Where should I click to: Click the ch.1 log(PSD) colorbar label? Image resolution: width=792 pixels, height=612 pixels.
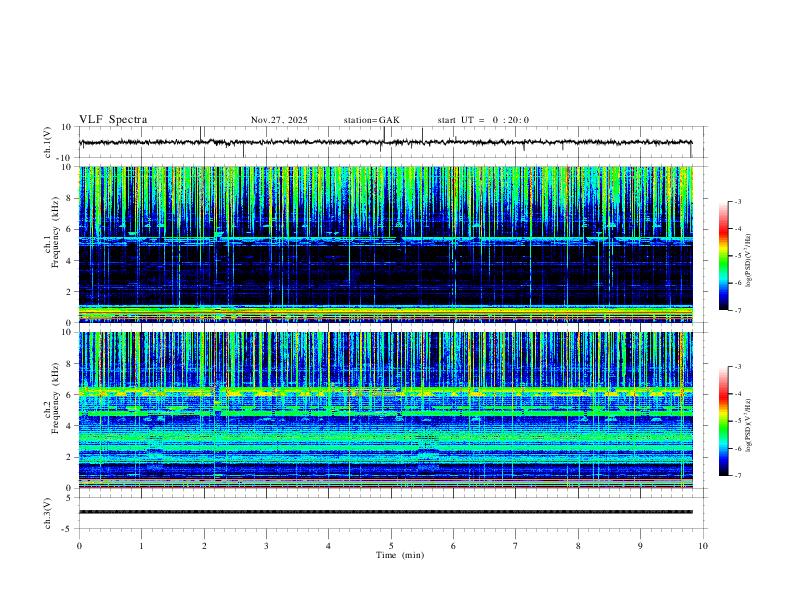748,260
